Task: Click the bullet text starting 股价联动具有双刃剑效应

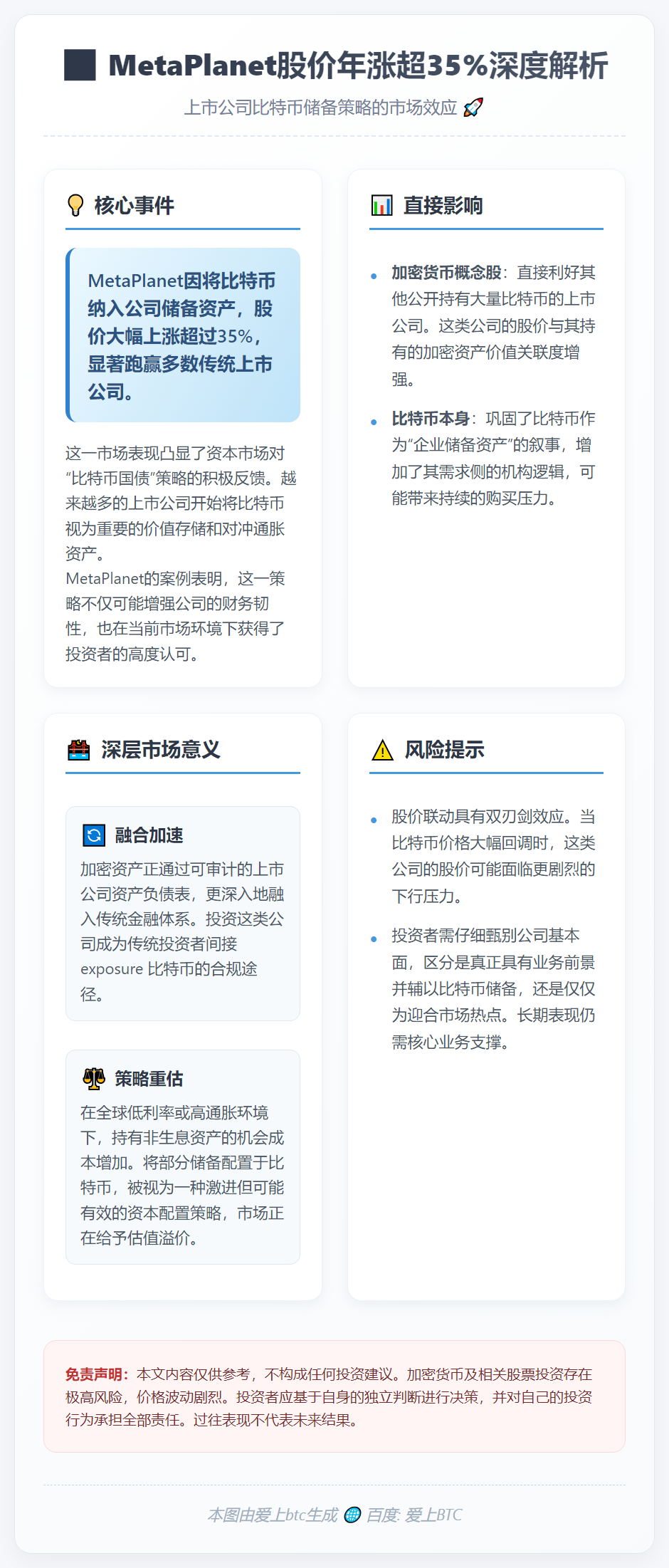Action: pos(493,856)
